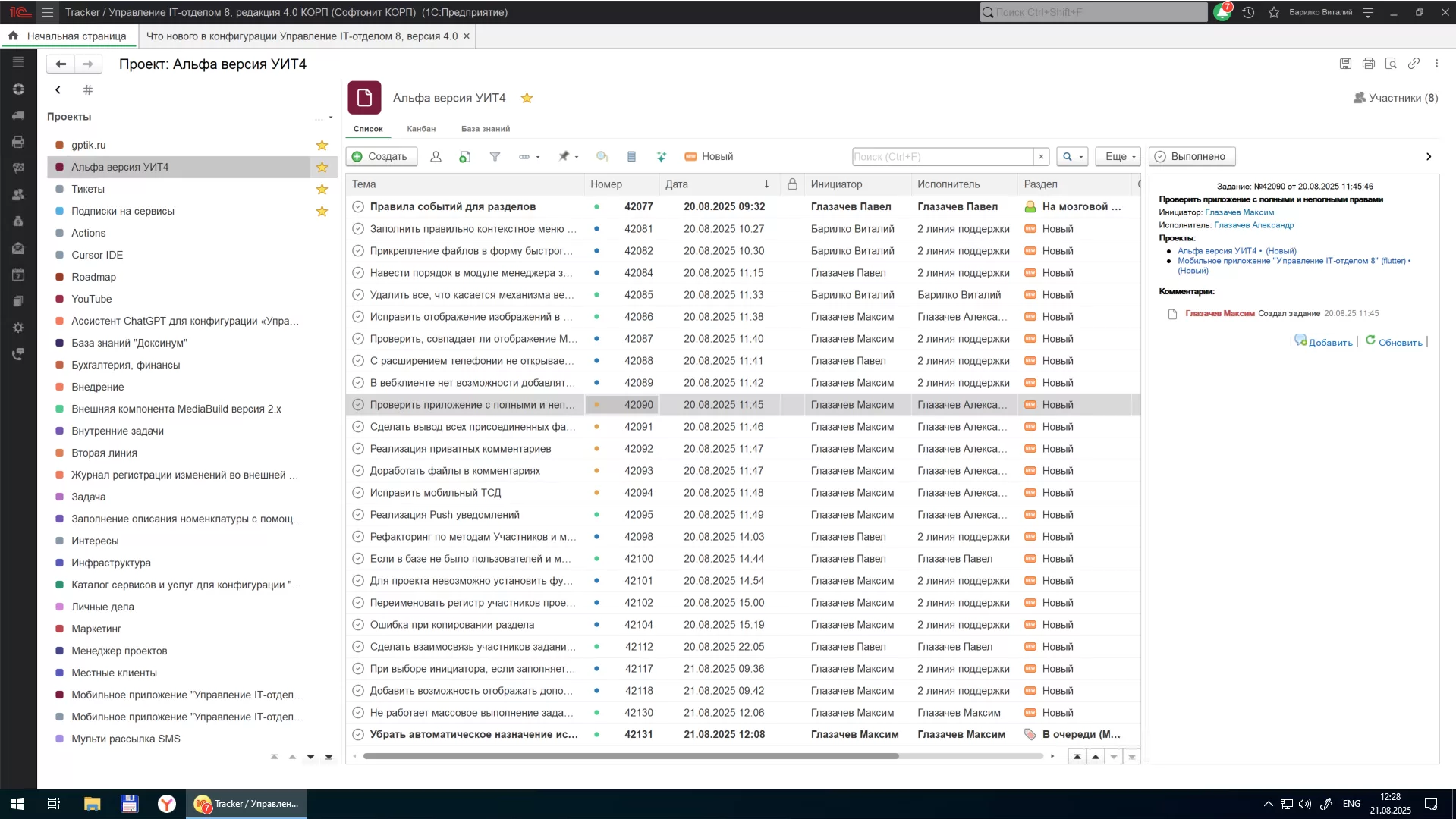Mark task 42081 complete via its circle checkmark

[x=358, y=228]
